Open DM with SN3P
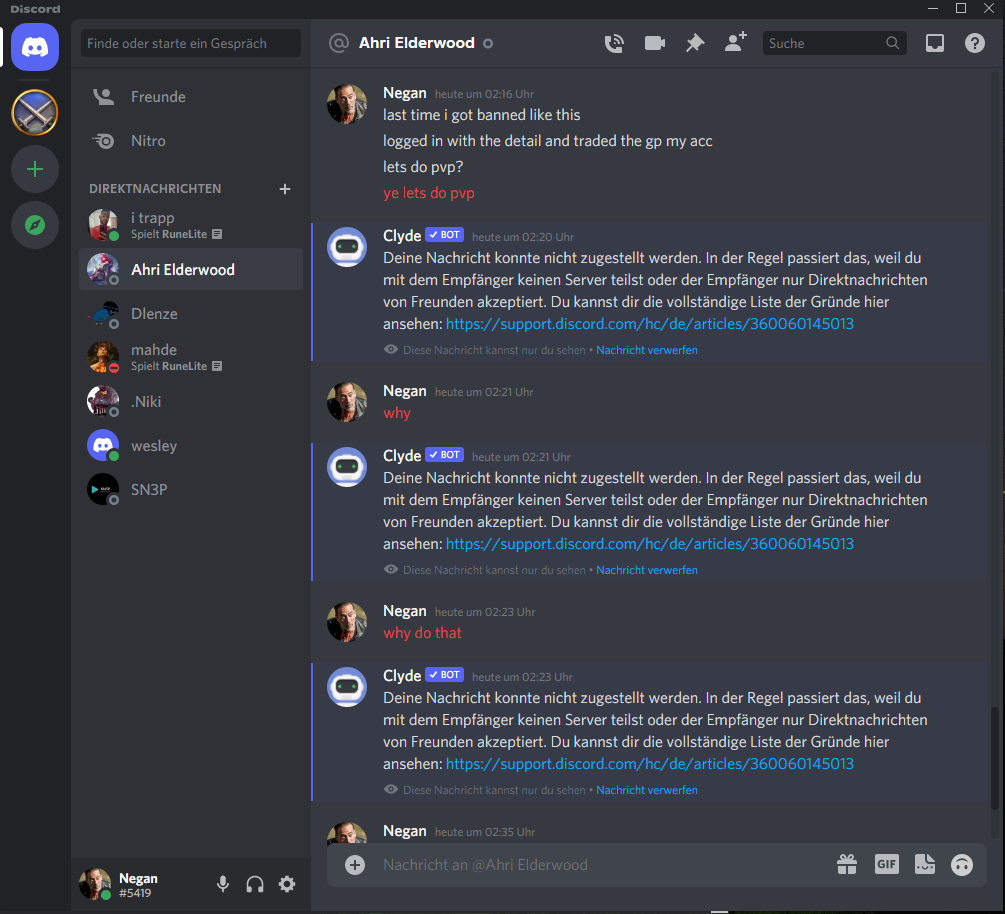The image size is (1005, 914). (191, 490)
